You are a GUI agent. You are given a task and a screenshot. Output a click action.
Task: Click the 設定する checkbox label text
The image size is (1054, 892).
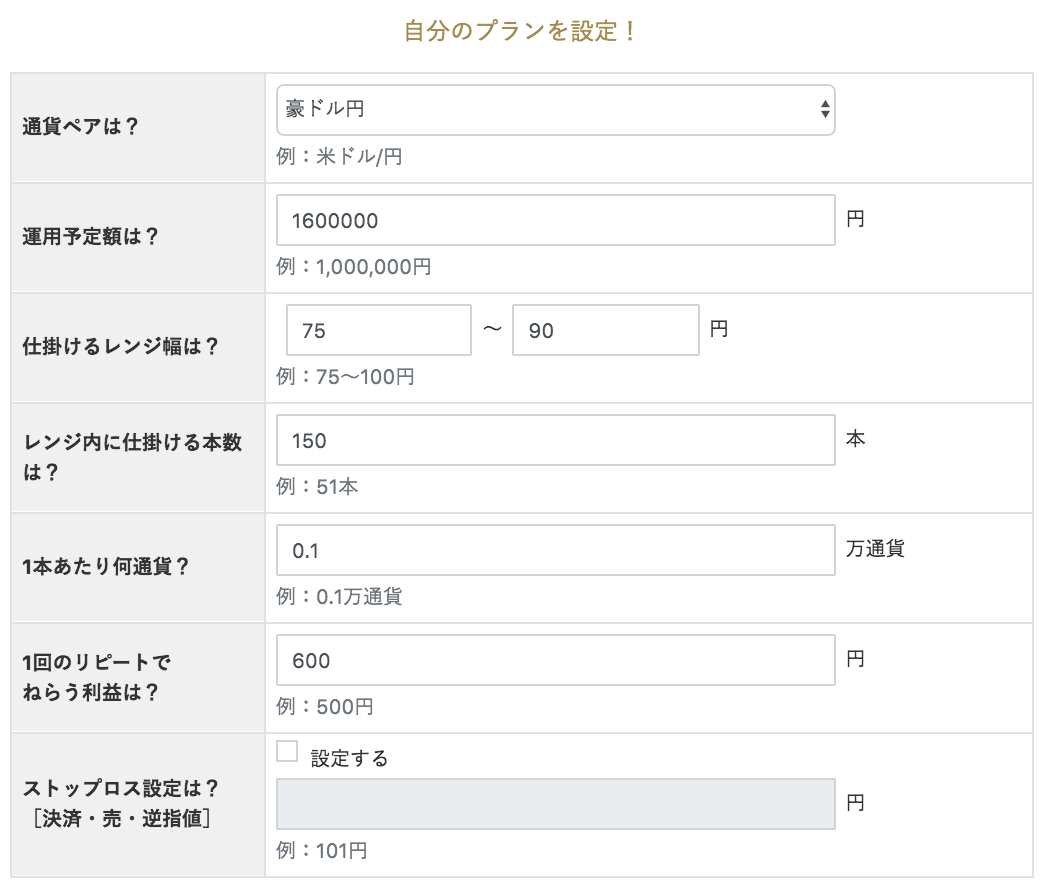pyautogui.click(x=350, y=759)
